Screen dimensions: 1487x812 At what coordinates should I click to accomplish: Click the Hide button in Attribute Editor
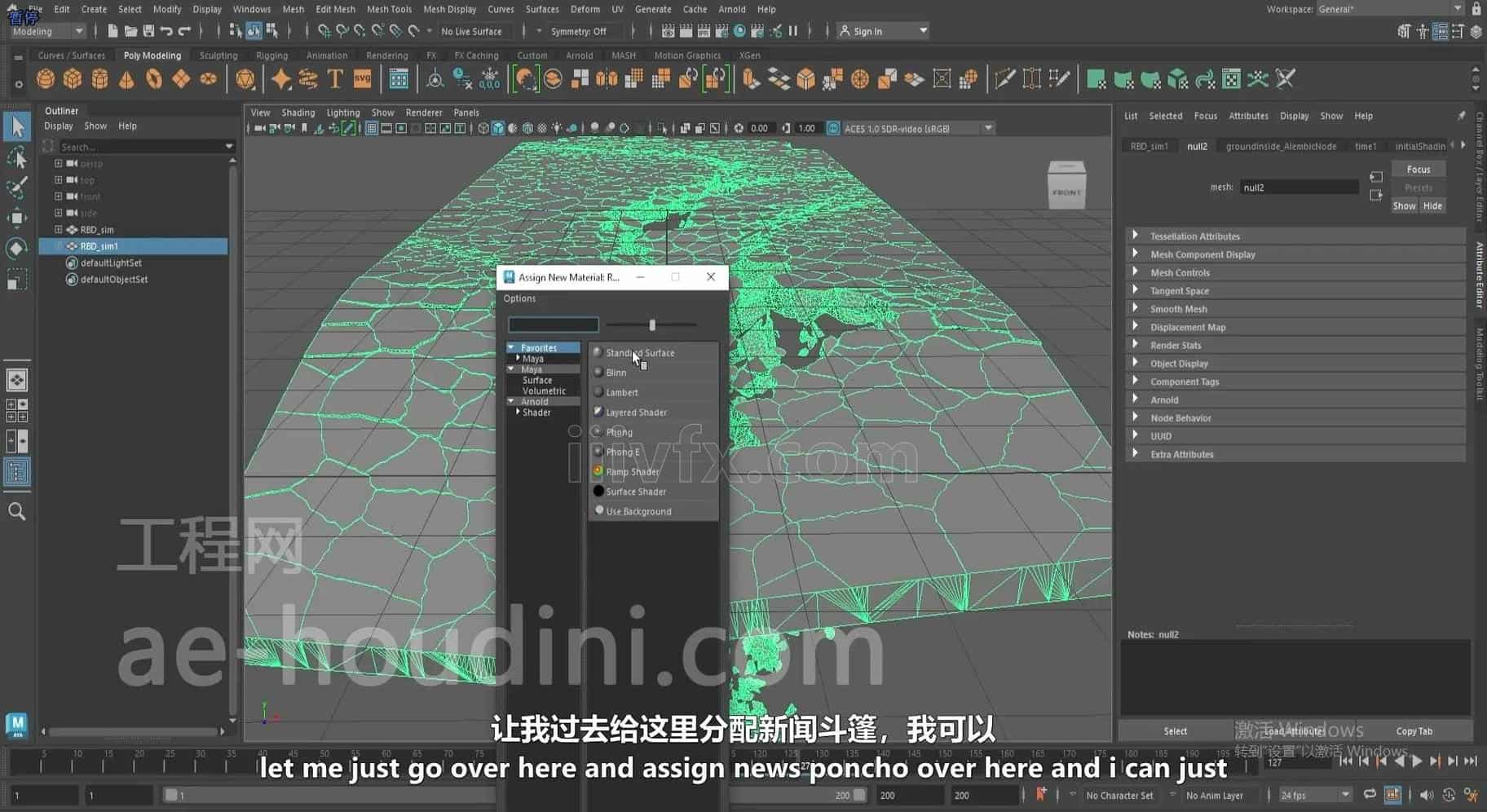pyautogui.click(x=1432, y=205)
